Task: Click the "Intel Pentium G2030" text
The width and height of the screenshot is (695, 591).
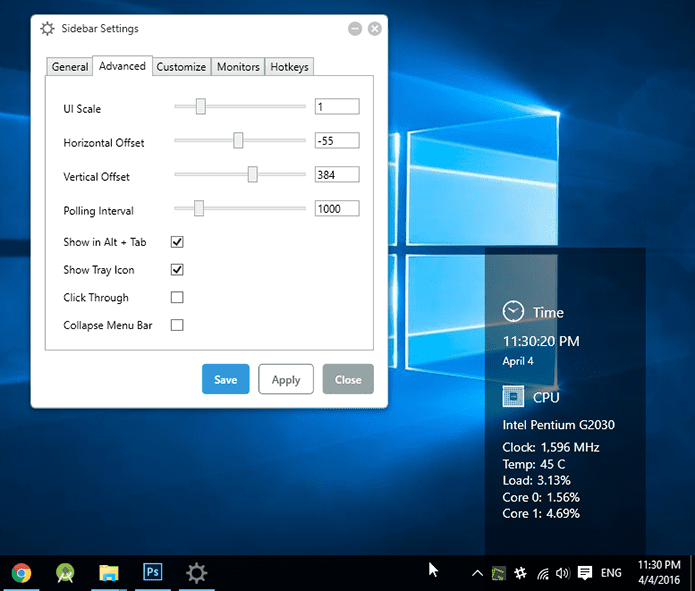Action: point(558,425)
